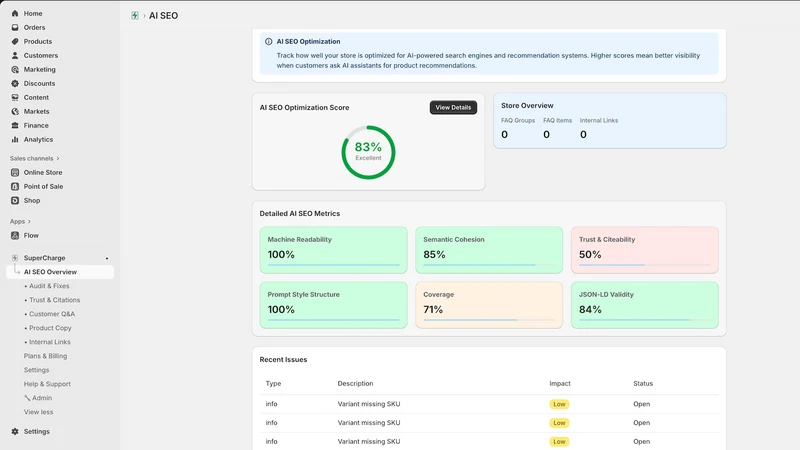Open Product Copy subpage
800x450 pixels.
coord(50,328)
